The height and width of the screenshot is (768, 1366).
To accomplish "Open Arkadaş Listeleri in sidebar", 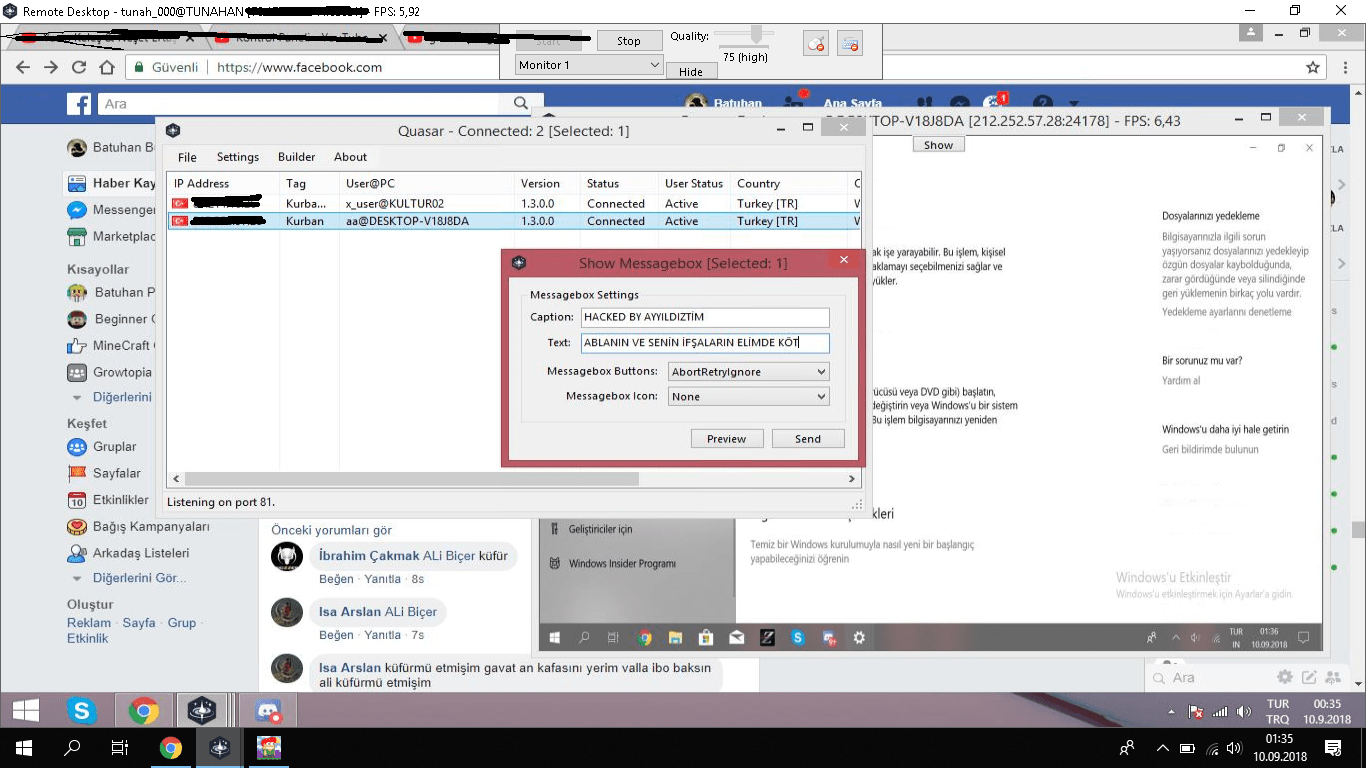I will 128,553.
